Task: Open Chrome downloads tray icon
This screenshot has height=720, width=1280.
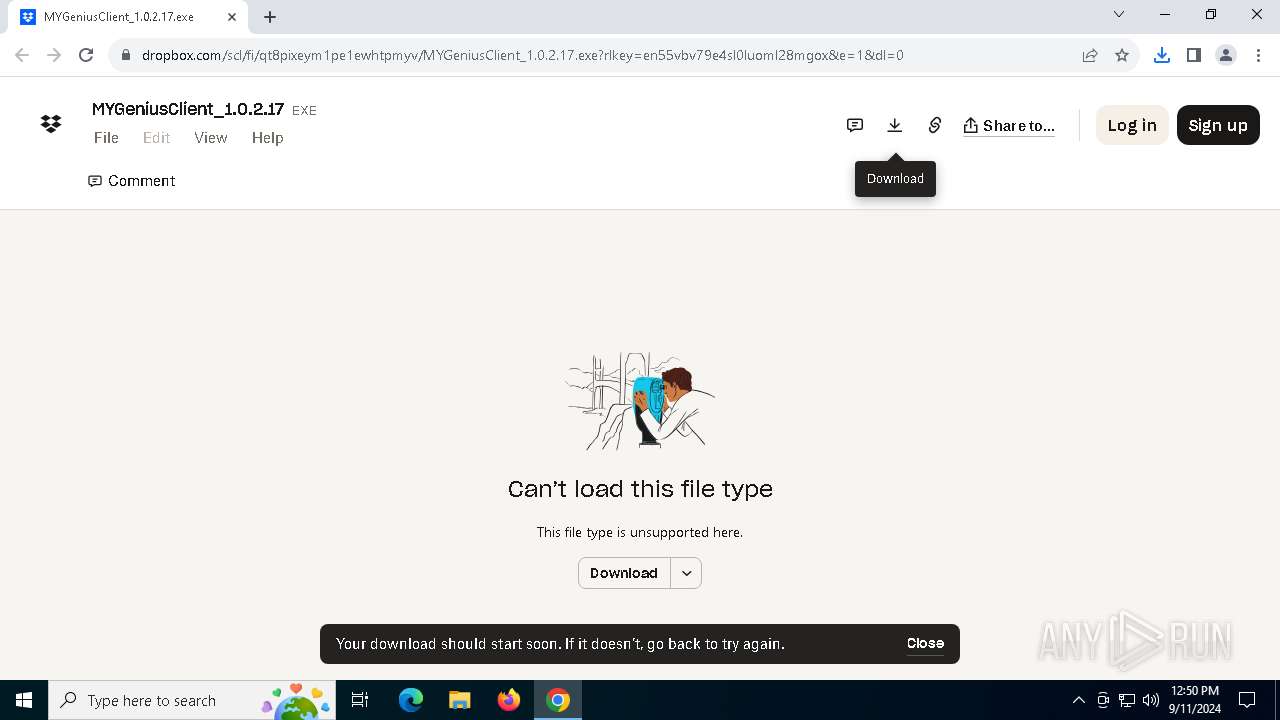Action: click(1161, 55)
